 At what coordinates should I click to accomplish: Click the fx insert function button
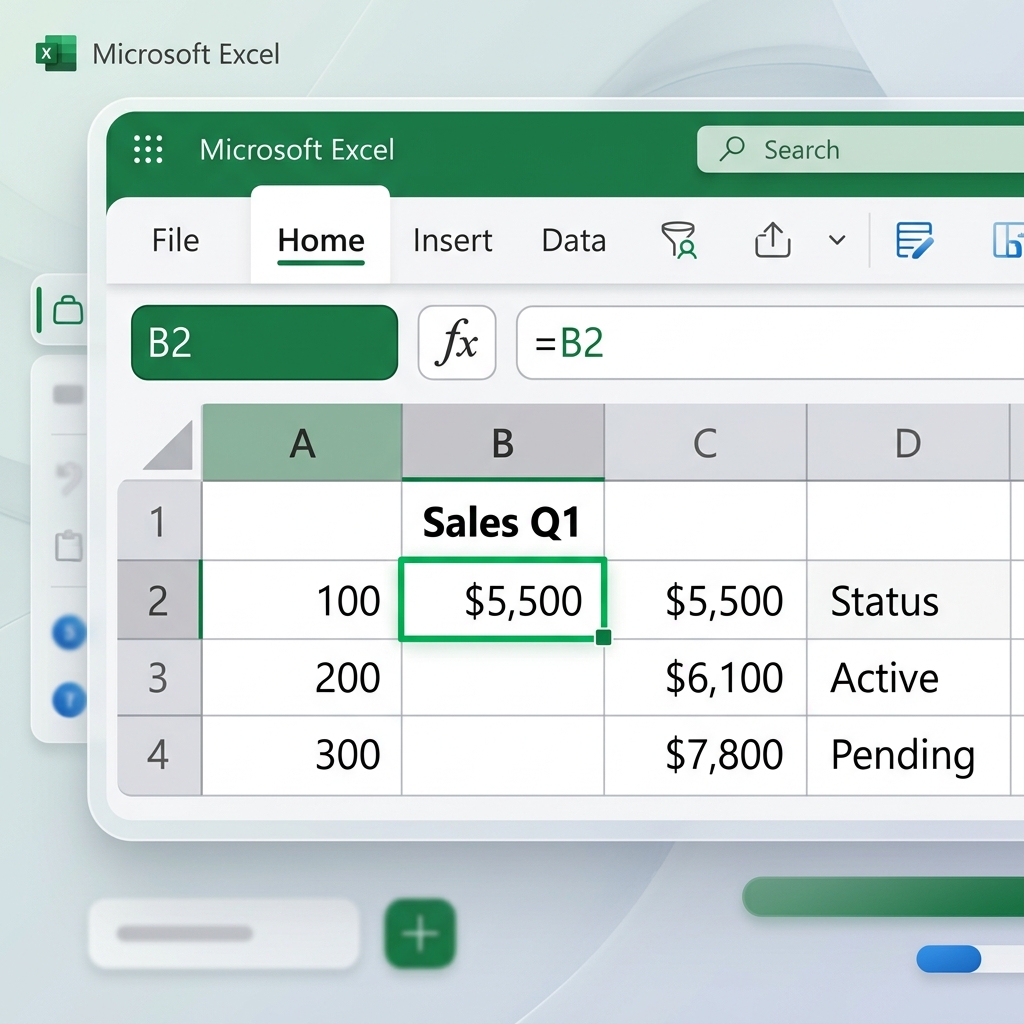pyautogui.click(x=457, y=342)
